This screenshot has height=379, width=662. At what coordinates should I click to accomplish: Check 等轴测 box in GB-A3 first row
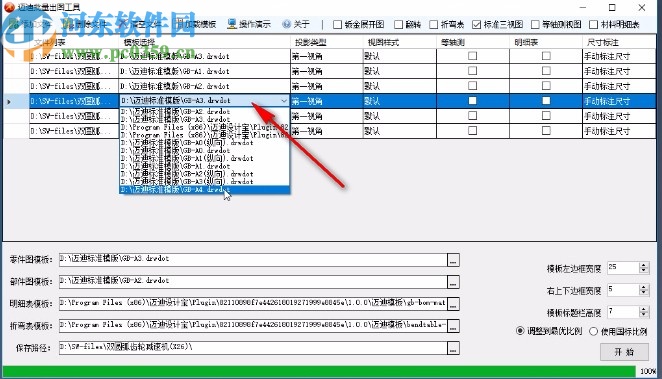(472, 56)
